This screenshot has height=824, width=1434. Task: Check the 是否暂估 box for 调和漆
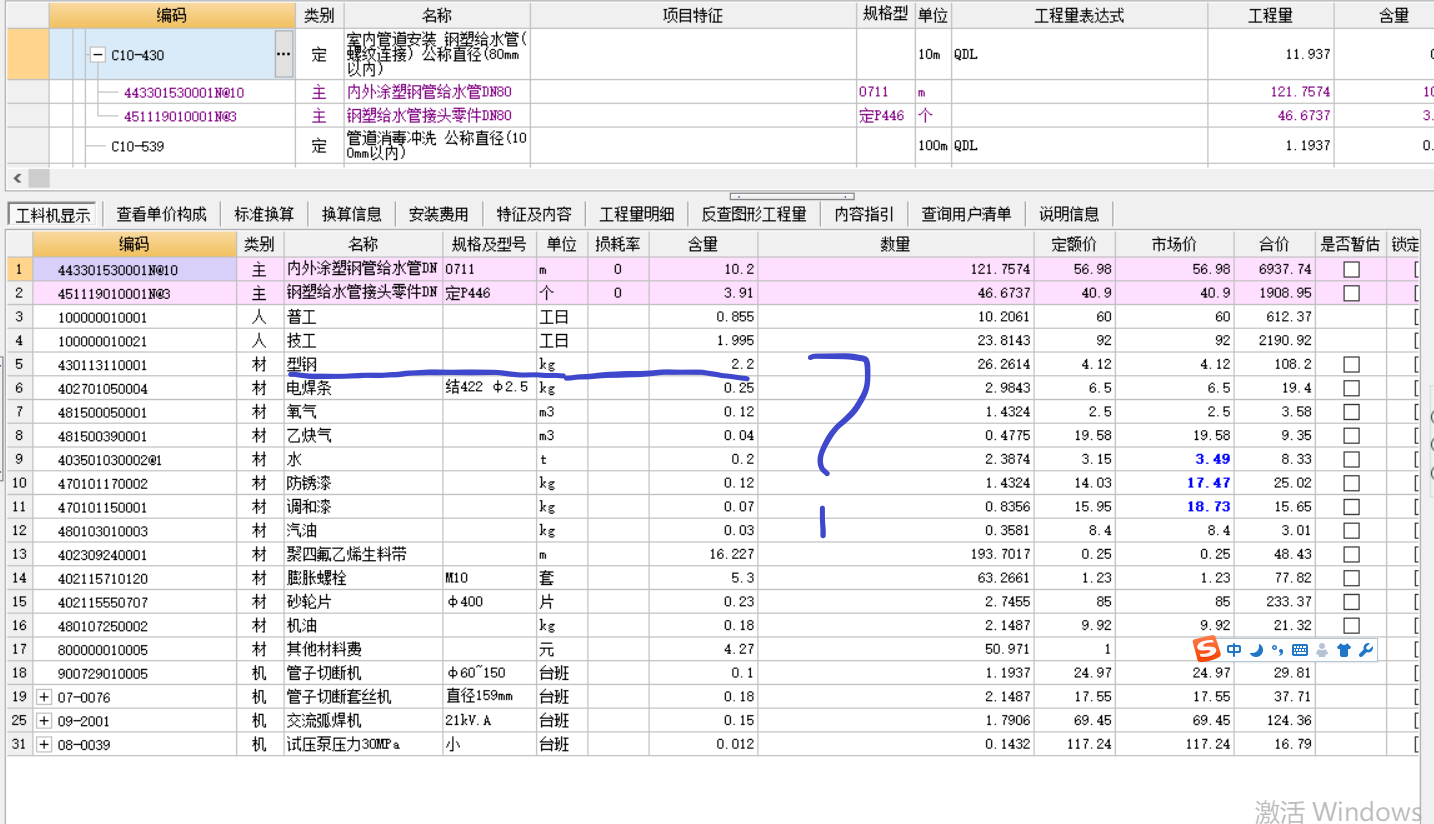click(x=1351, y=507)
